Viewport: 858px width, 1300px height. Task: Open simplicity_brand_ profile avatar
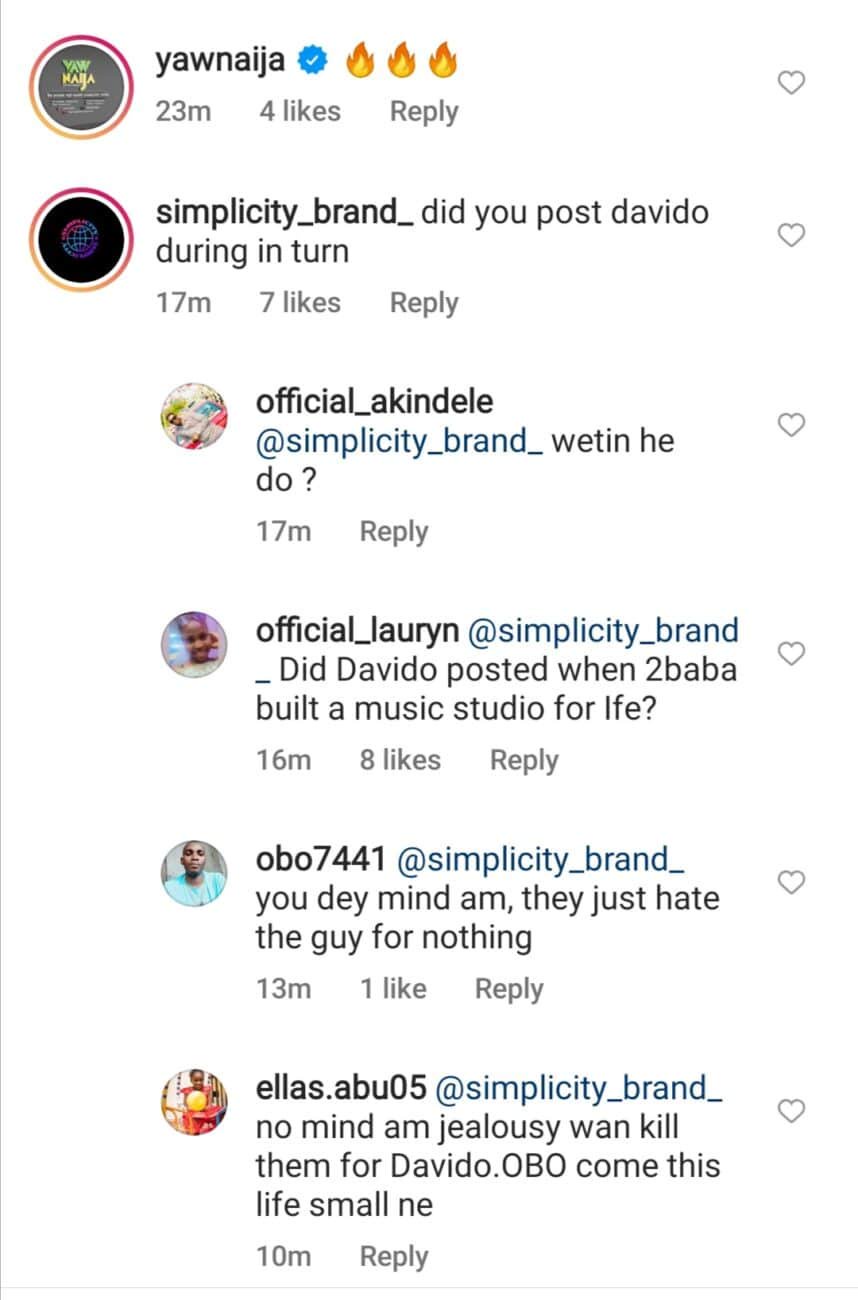(80, 240)
